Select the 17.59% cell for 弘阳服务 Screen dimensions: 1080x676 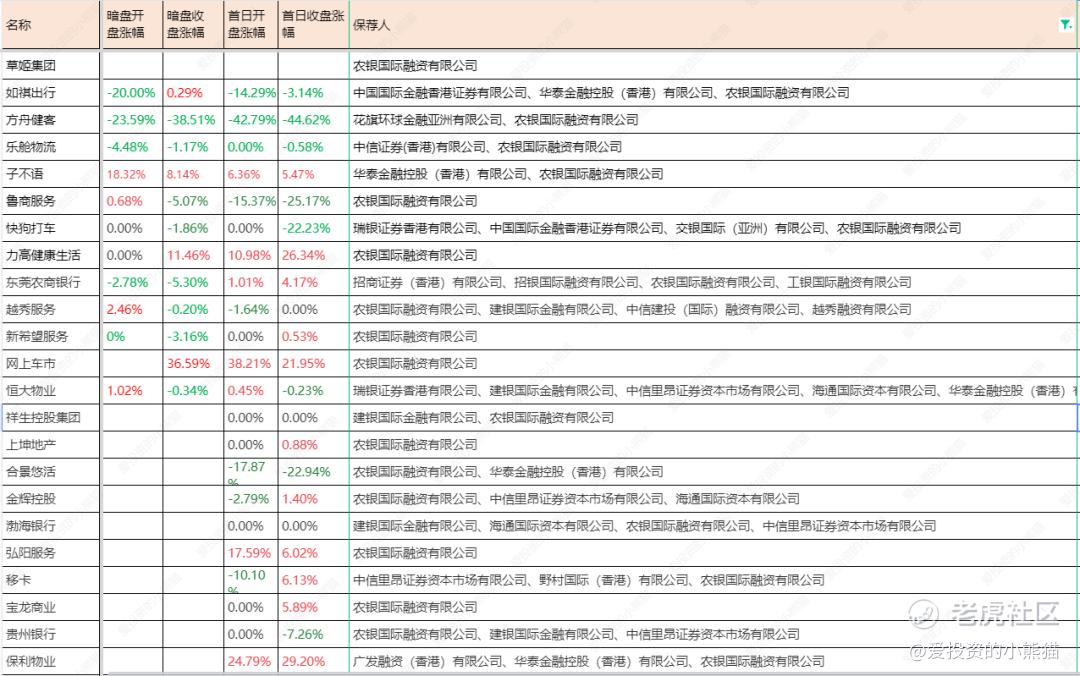(251, 553)
